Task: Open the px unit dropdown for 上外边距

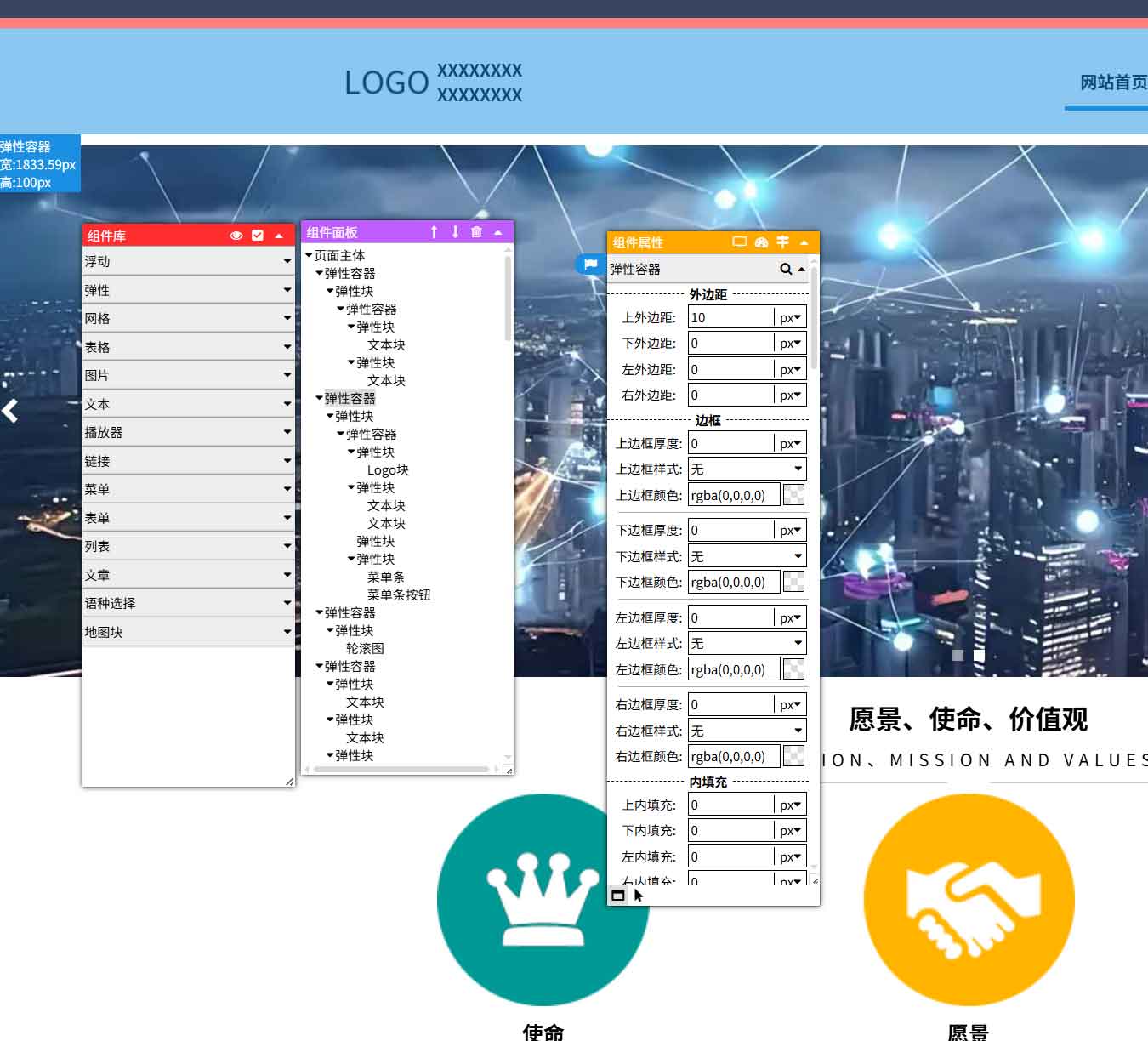Action: [x=790, y=317]
